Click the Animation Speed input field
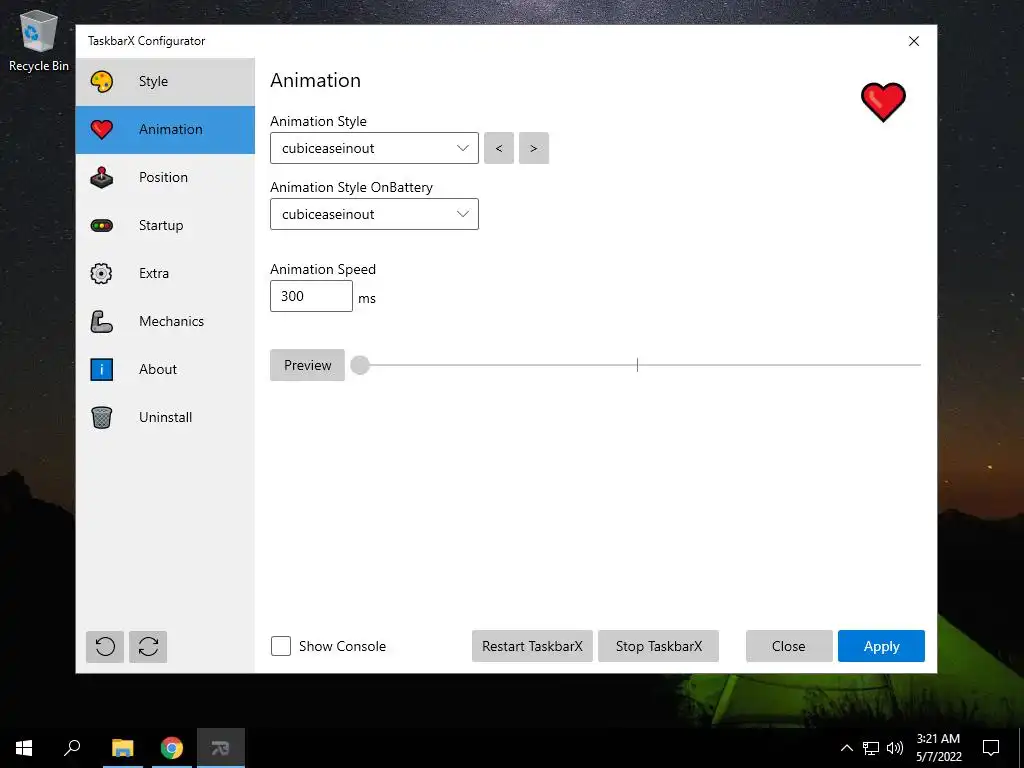The width and height of the screenshot is (1024, 768). pyautogui.click(x=312, y=296)
